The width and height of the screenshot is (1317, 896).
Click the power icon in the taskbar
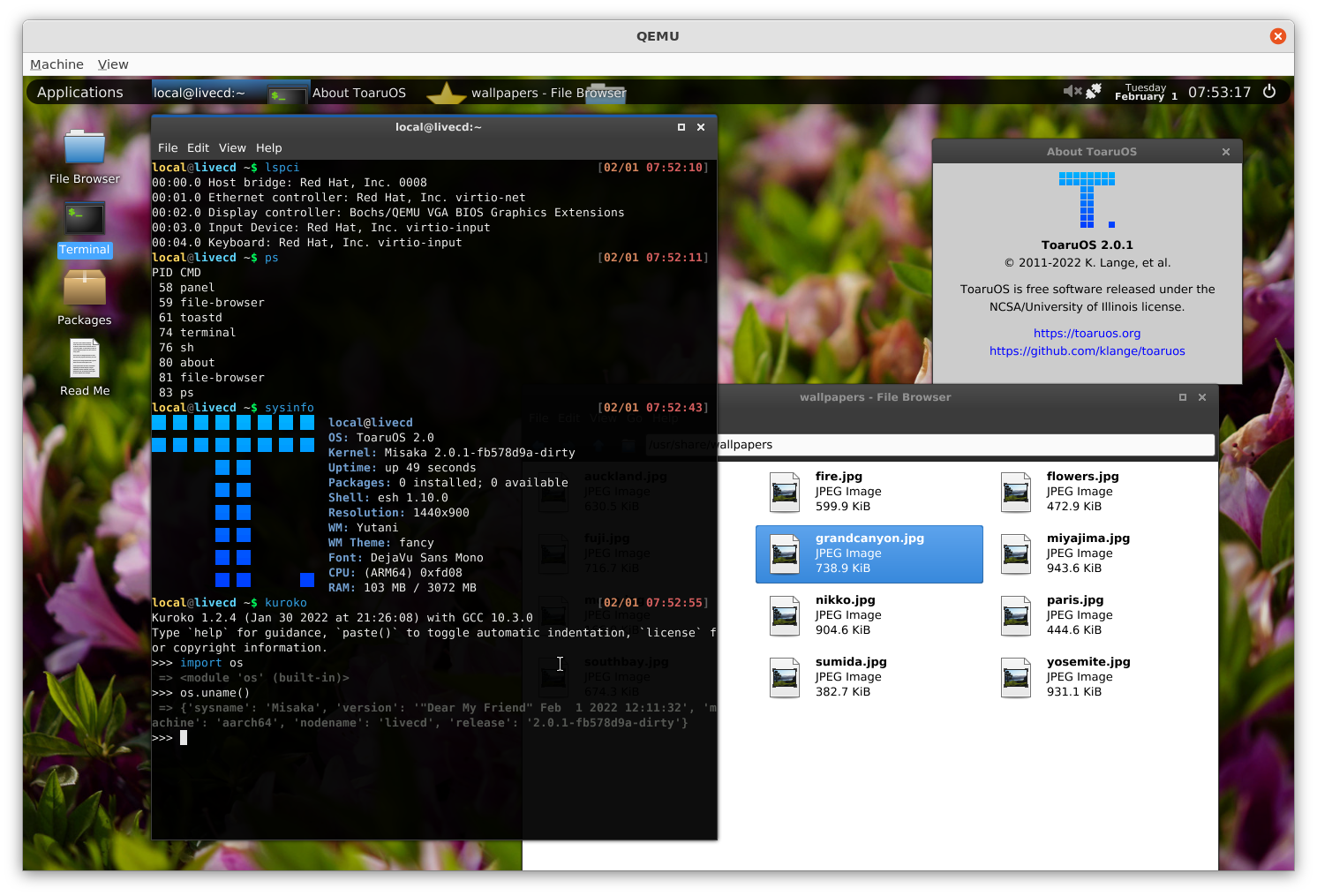1268,91
